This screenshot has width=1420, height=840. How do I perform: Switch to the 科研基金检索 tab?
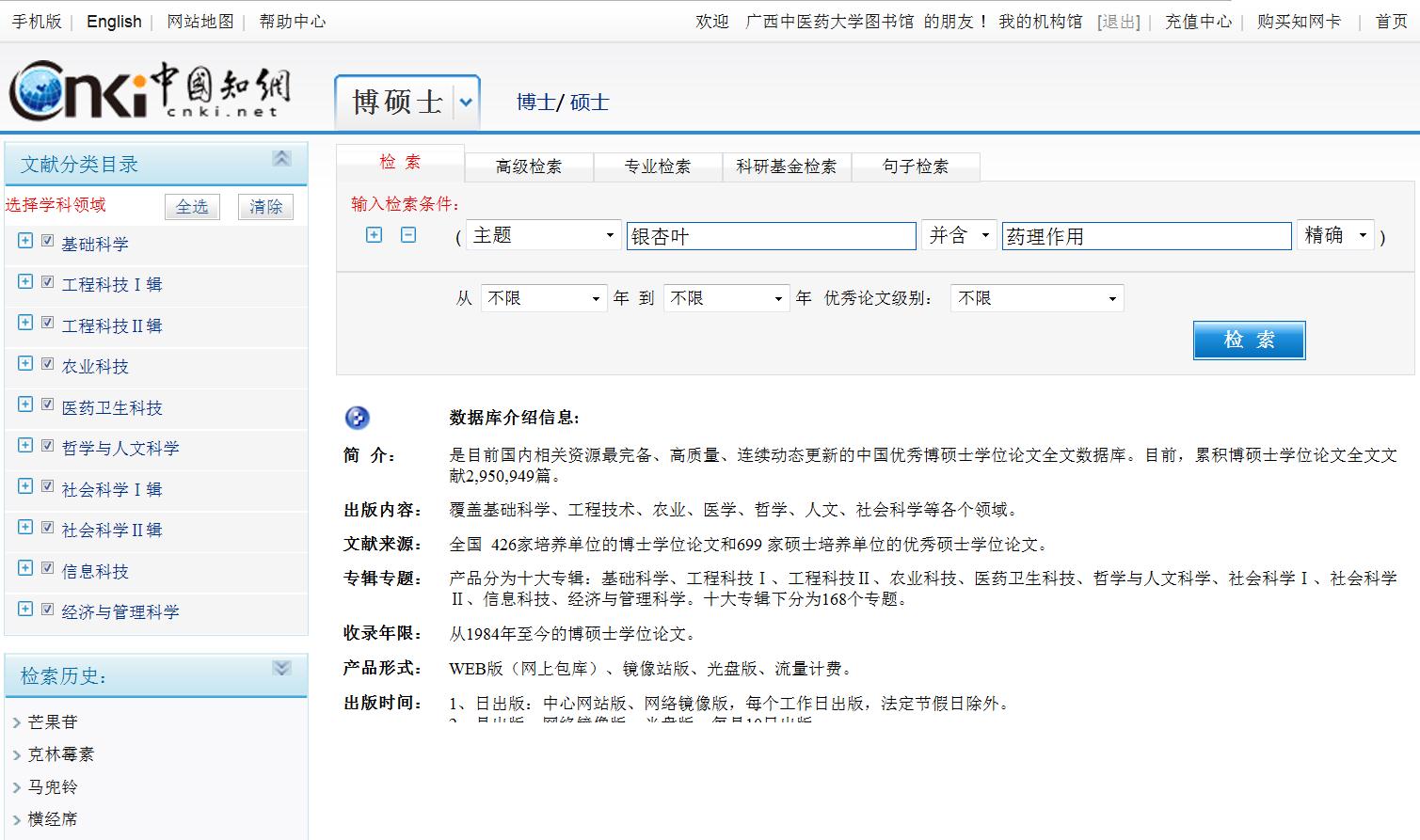(x=786, y=166)
